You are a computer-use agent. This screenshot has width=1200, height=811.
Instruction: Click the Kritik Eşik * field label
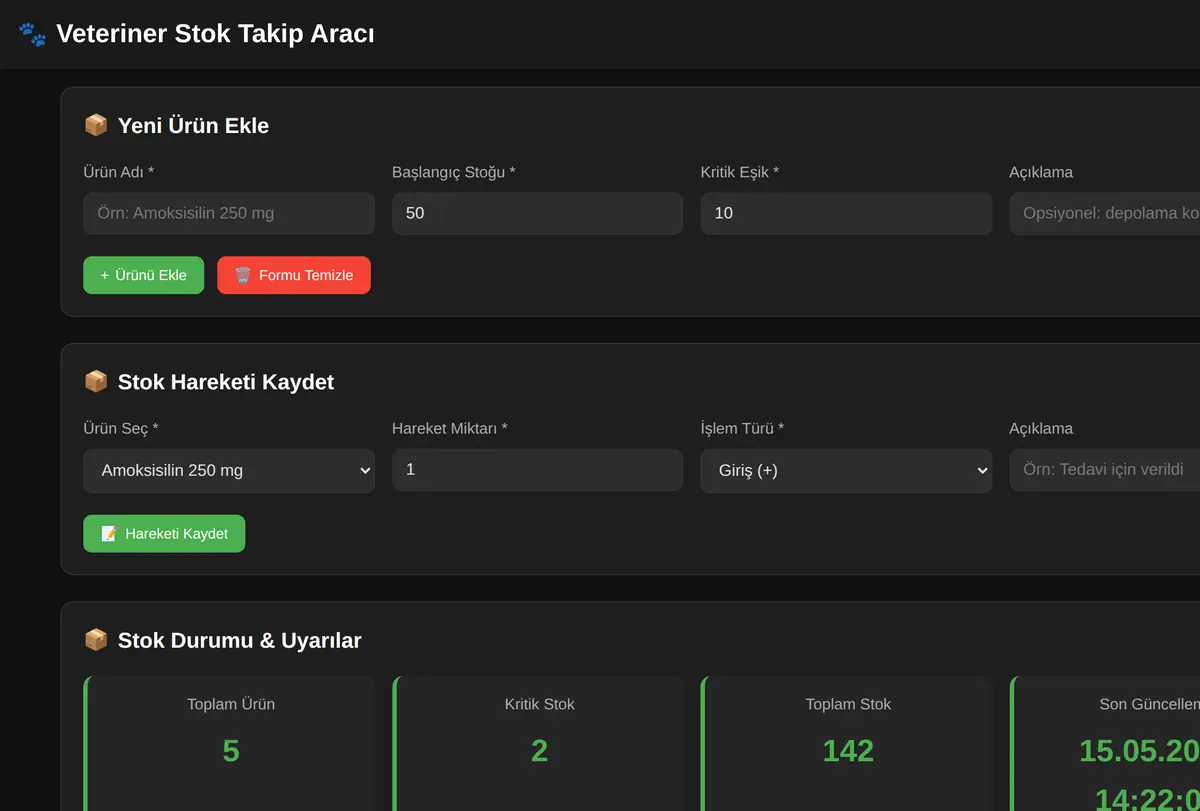click(x=740, y=172)
